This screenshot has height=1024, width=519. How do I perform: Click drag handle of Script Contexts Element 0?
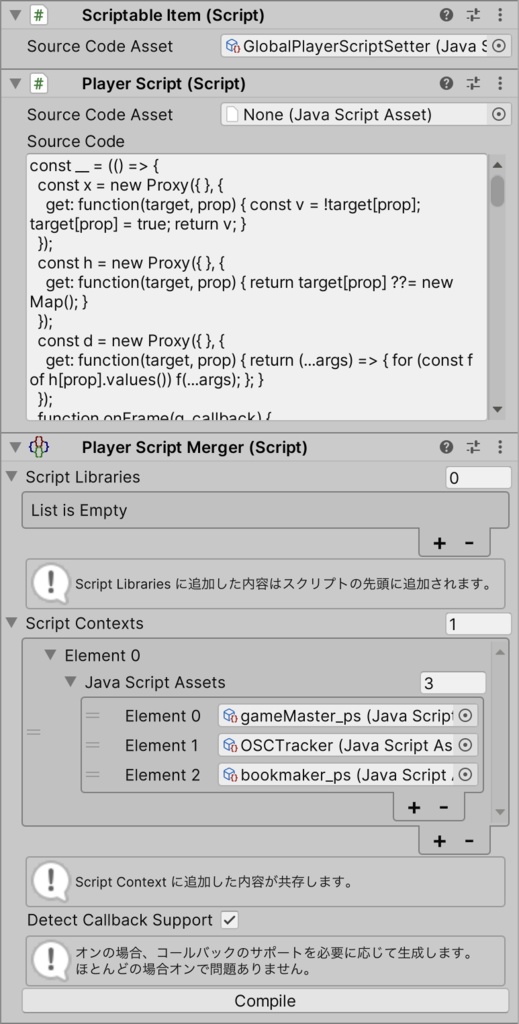[x=33, y=731]
